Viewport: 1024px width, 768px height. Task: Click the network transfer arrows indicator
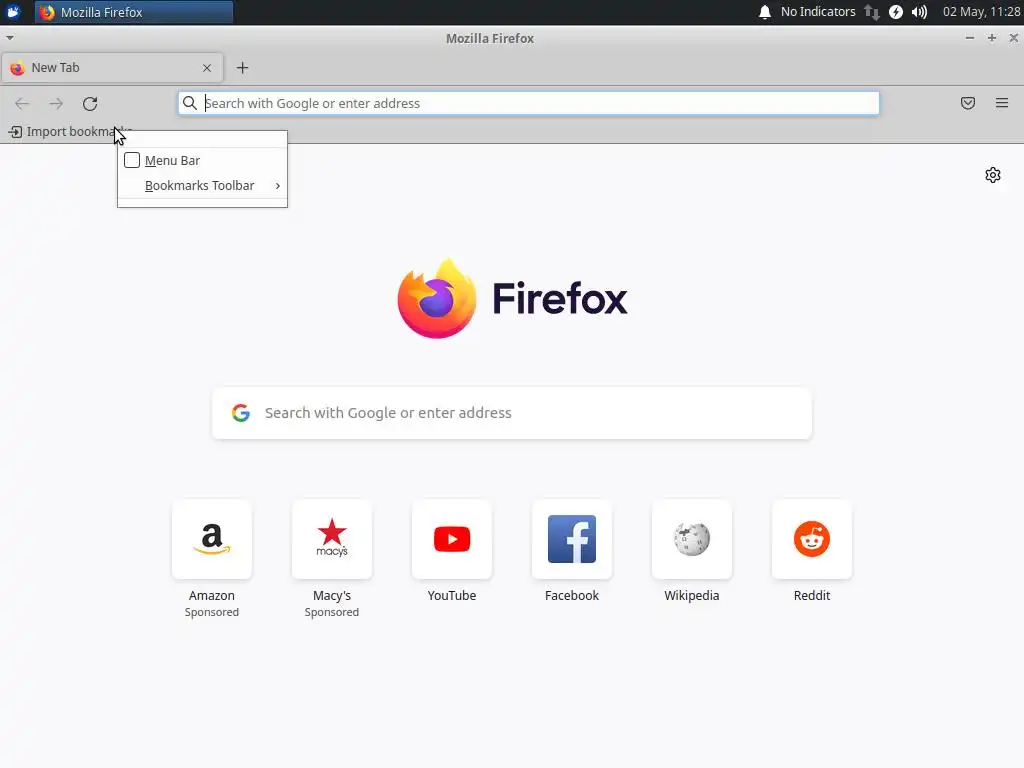[872, 12]
